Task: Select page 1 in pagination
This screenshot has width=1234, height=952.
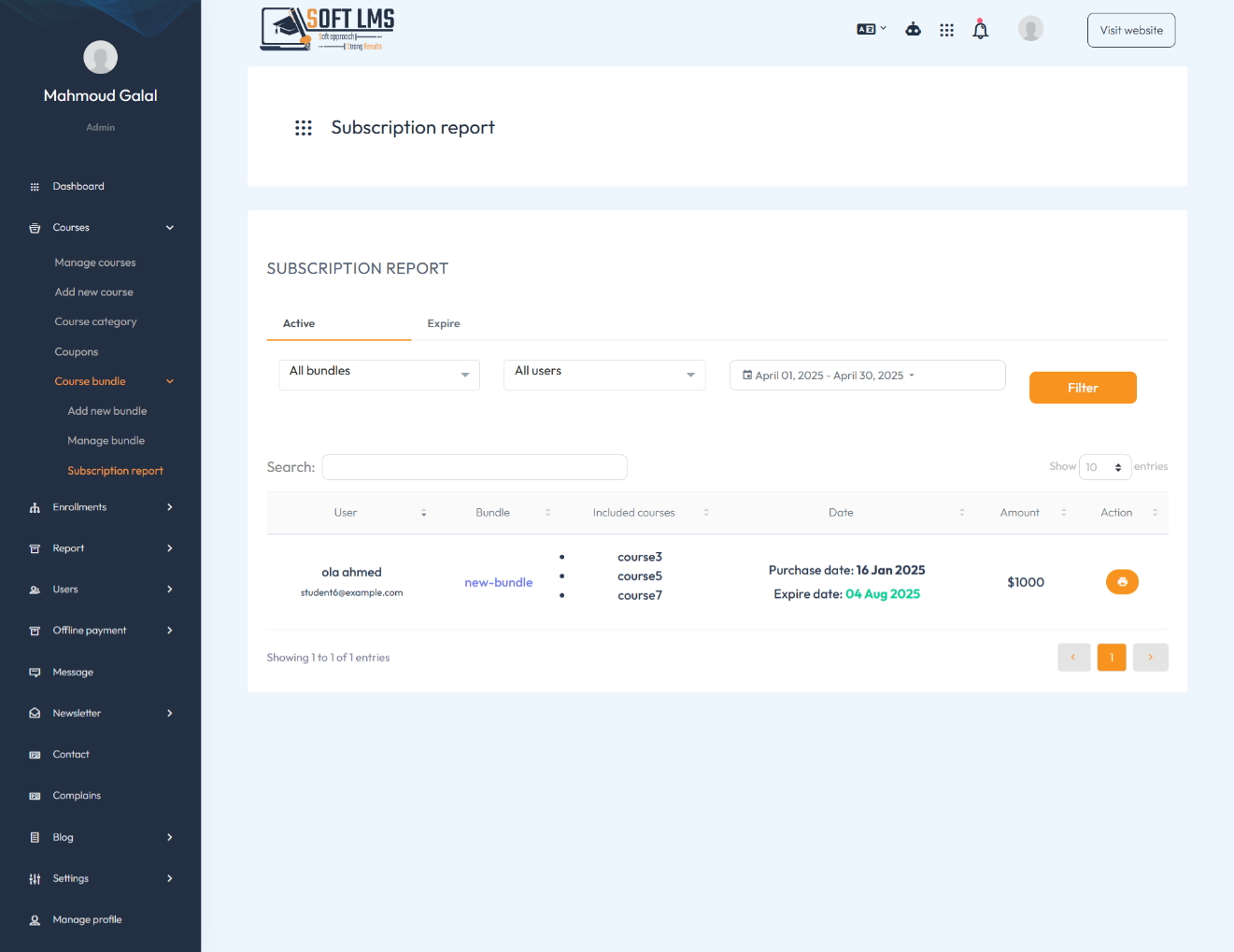Action: (1112, 658)
